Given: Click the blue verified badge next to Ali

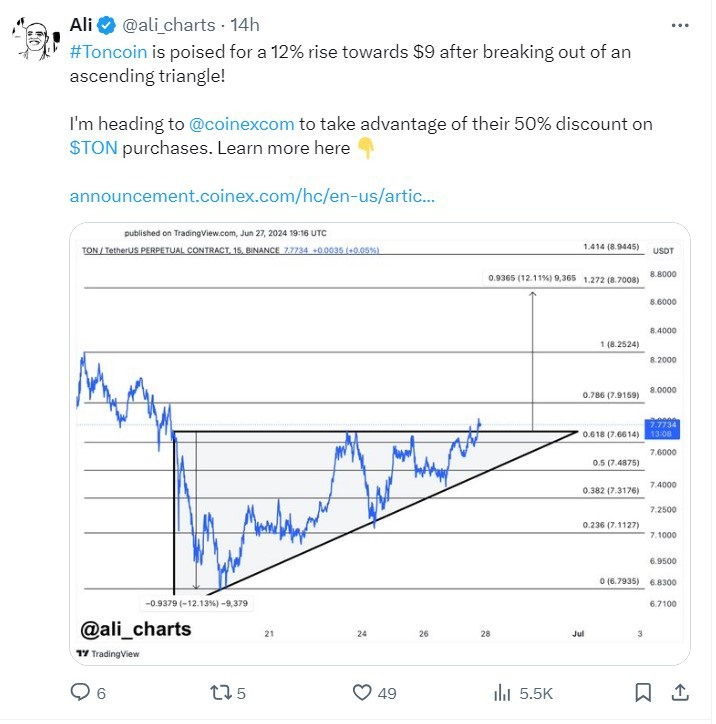Looking at the screenshot, I should 107,25.
